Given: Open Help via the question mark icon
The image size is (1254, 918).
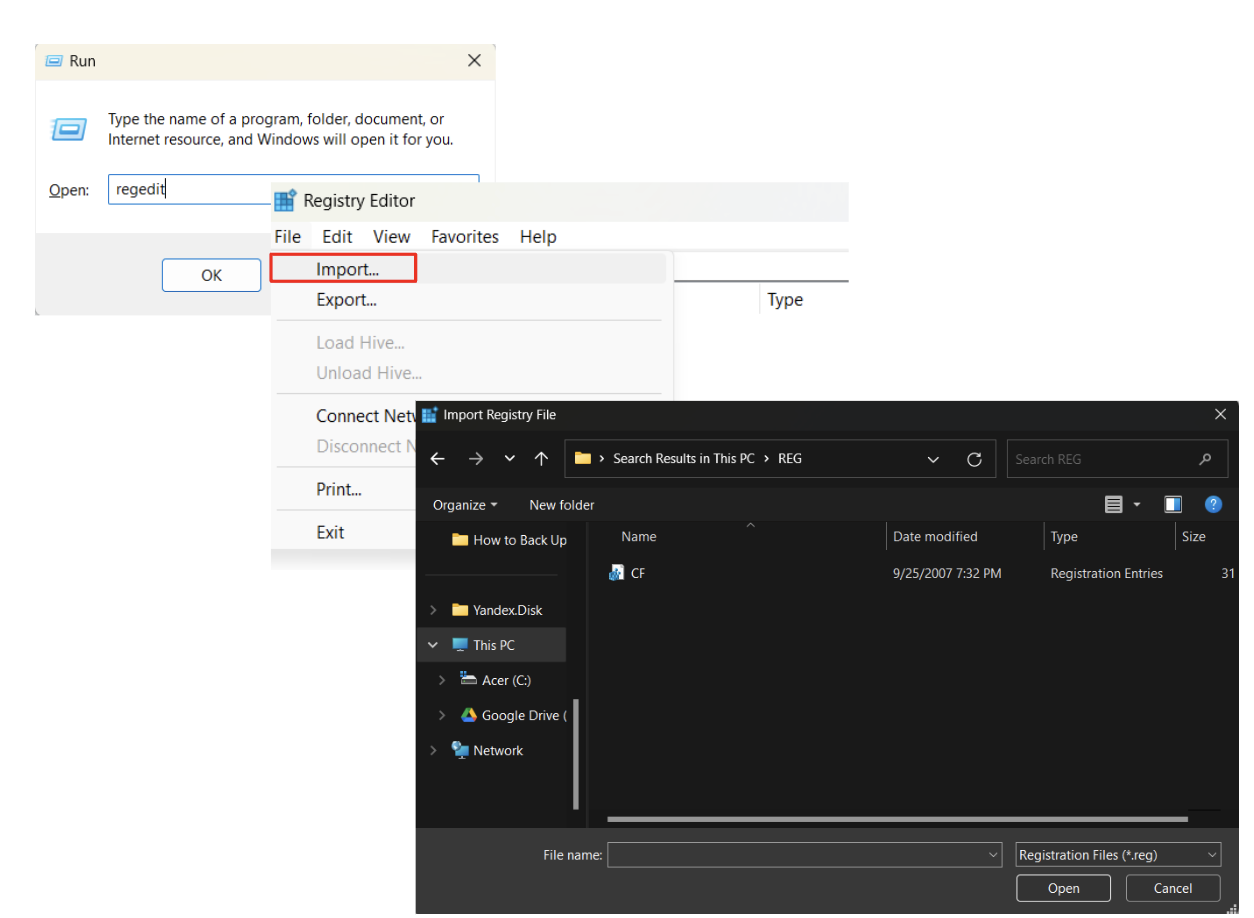Looking at the screenshot, I should coord(1213,504).
